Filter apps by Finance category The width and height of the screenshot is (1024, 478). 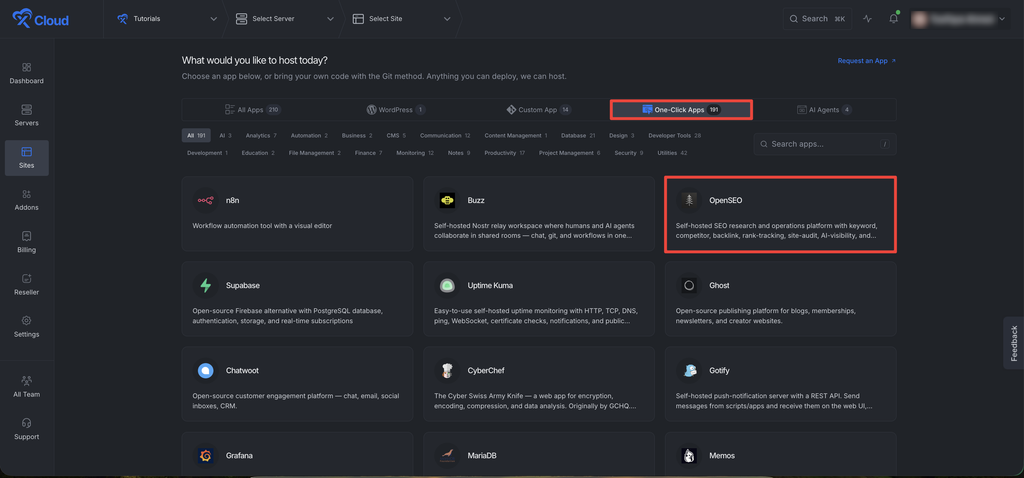368,153
